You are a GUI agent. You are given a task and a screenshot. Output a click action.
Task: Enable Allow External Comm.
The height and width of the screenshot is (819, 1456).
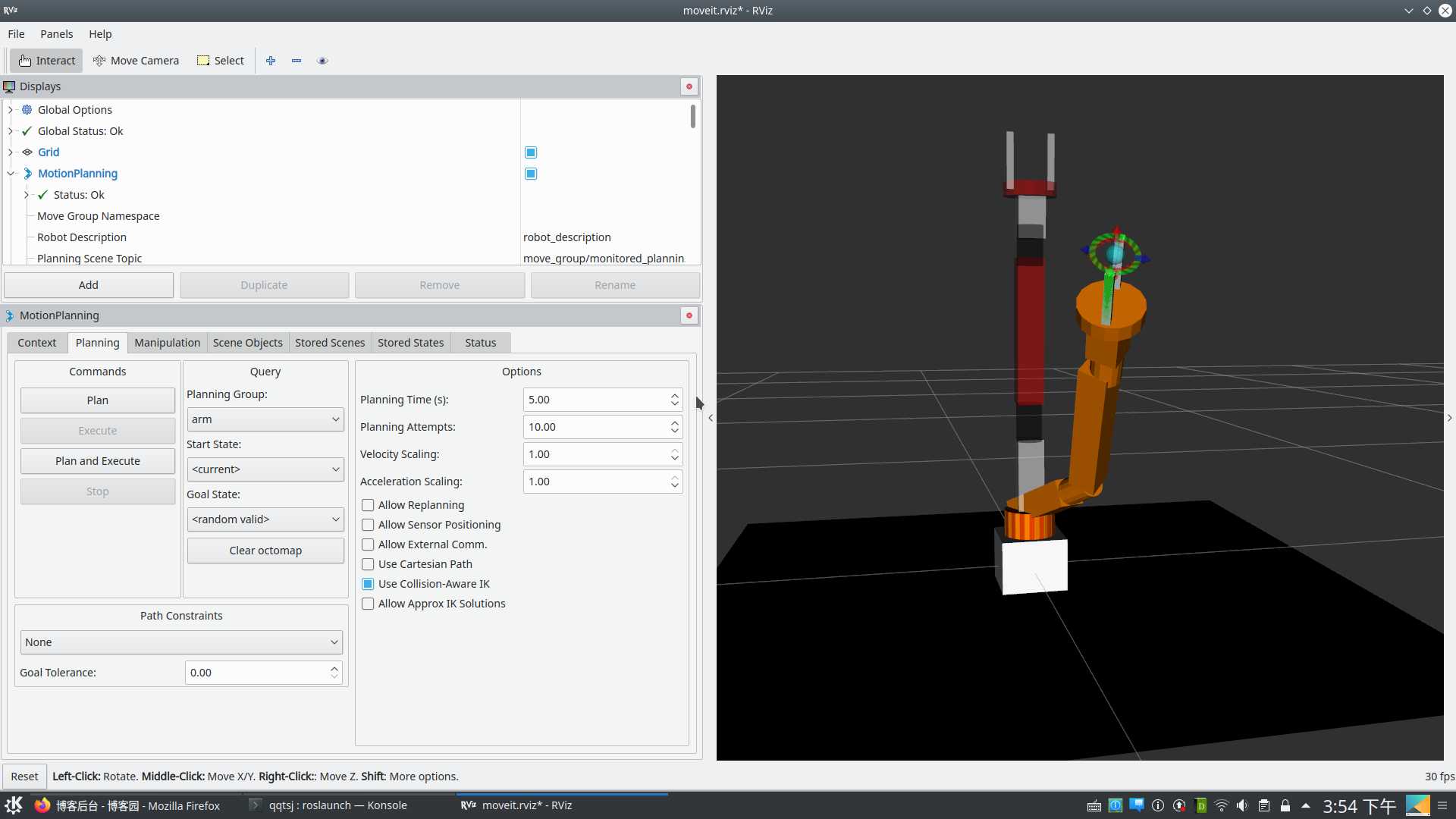point(368,544)
